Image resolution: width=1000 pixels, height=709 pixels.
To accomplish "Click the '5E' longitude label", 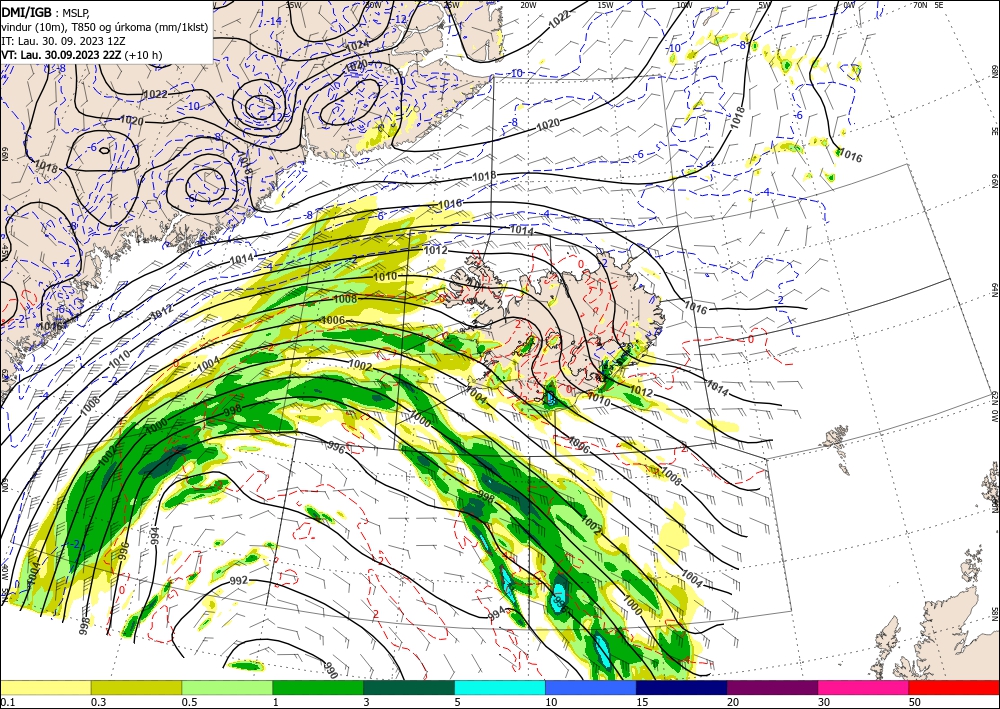I will [x=939, y=5].
